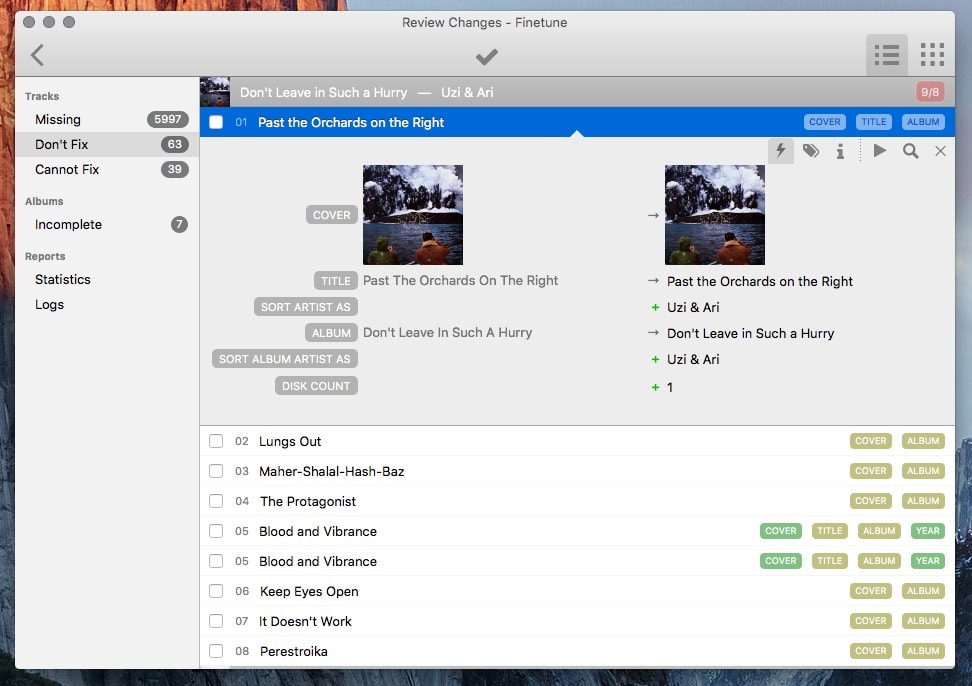Play the selected track

tap(879, 150)
